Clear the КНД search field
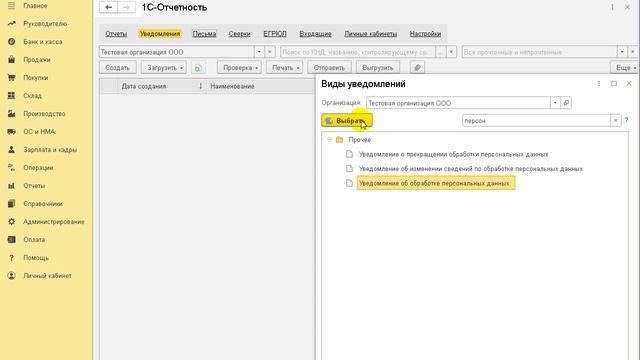The image size is (640, 360). click(451, 52)
